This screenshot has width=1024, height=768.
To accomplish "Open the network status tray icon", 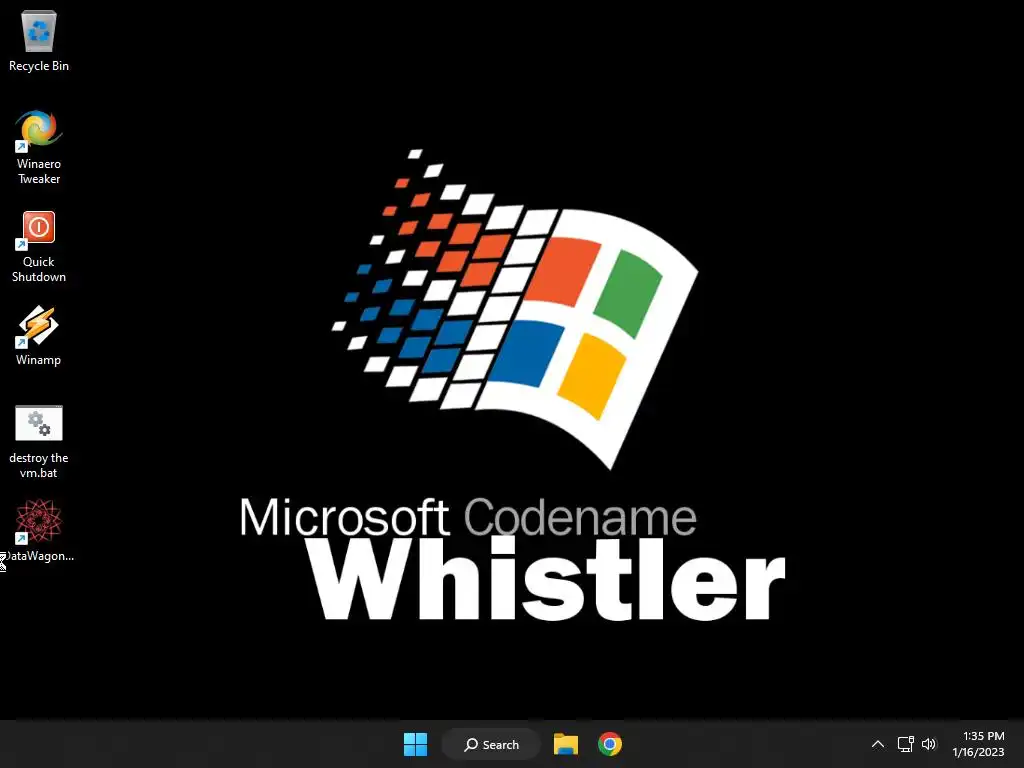I will [x=905, y=744].
